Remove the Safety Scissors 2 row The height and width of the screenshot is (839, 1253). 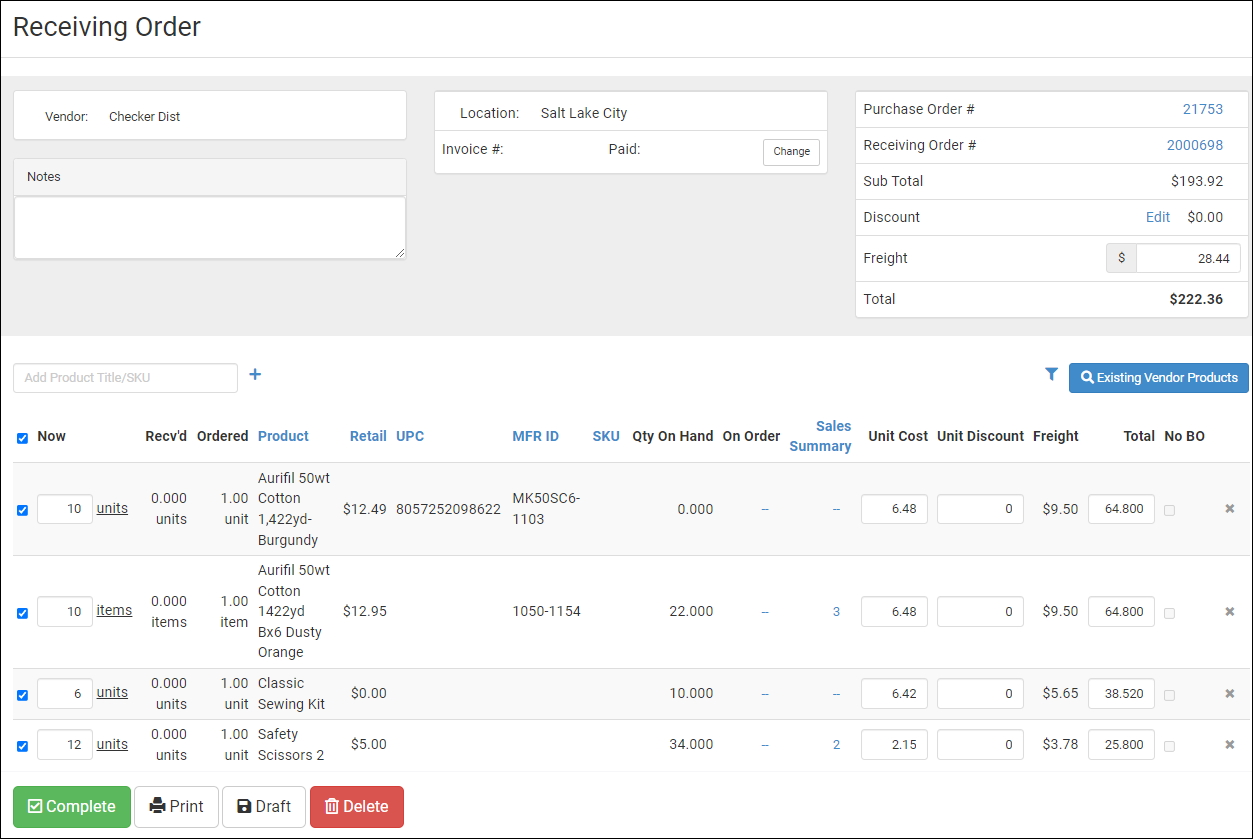pos(1230,745)
